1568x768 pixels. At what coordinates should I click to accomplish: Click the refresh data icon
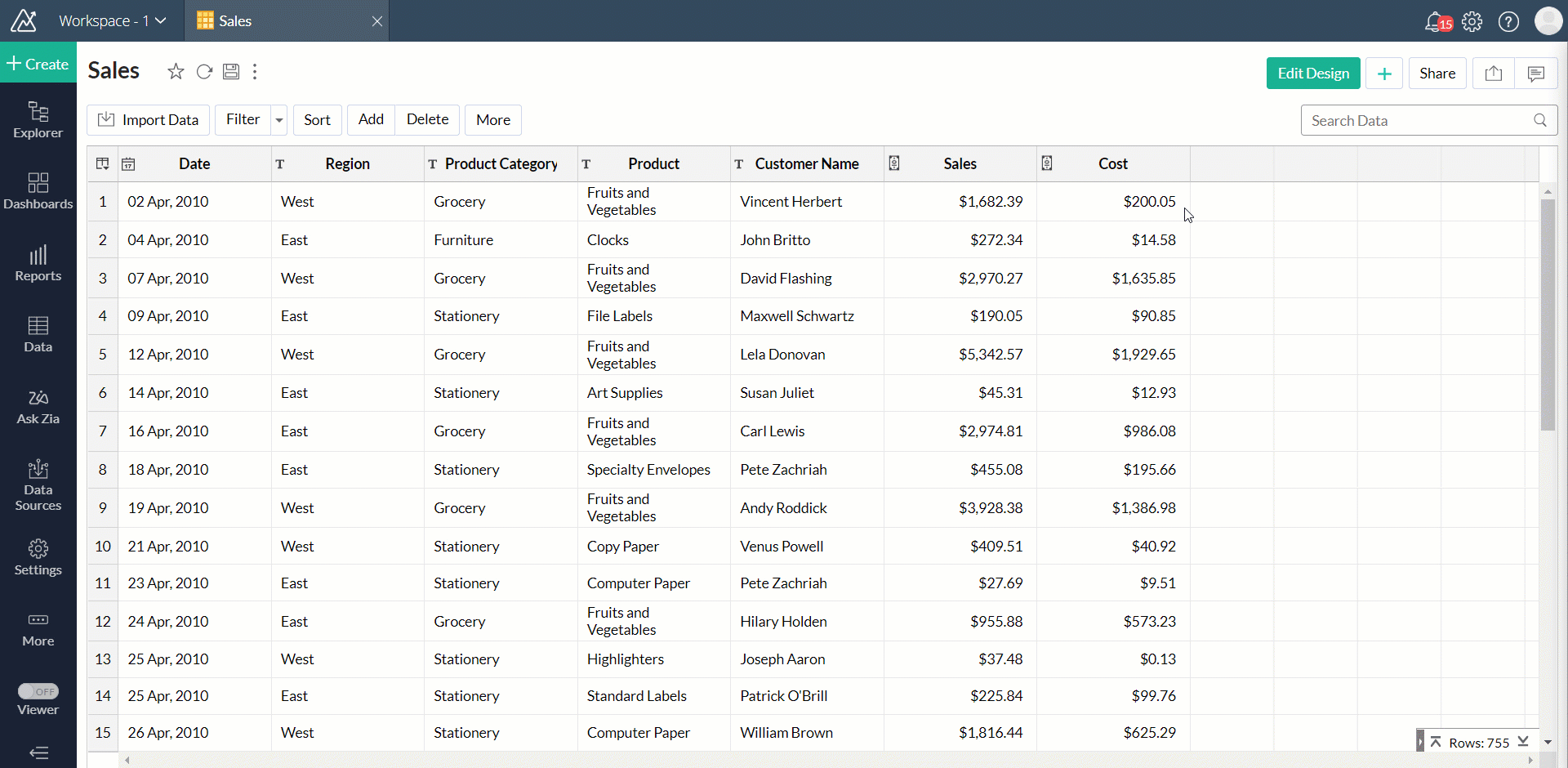[204, 72]
